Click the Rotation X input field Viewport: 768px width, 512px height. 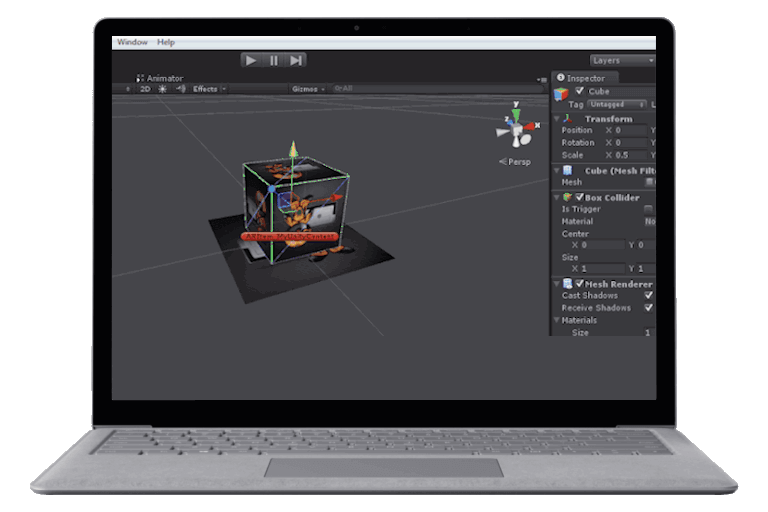[x=631, y=143]
